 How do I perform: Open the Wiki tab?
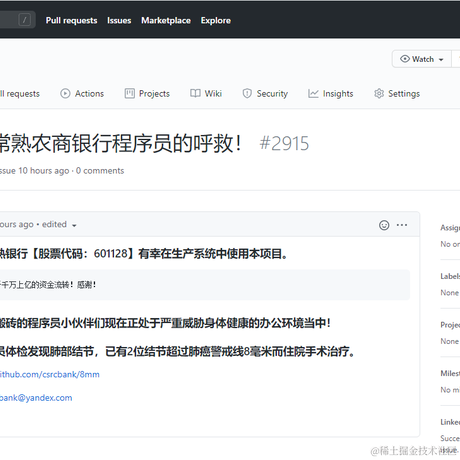(206, 94)
